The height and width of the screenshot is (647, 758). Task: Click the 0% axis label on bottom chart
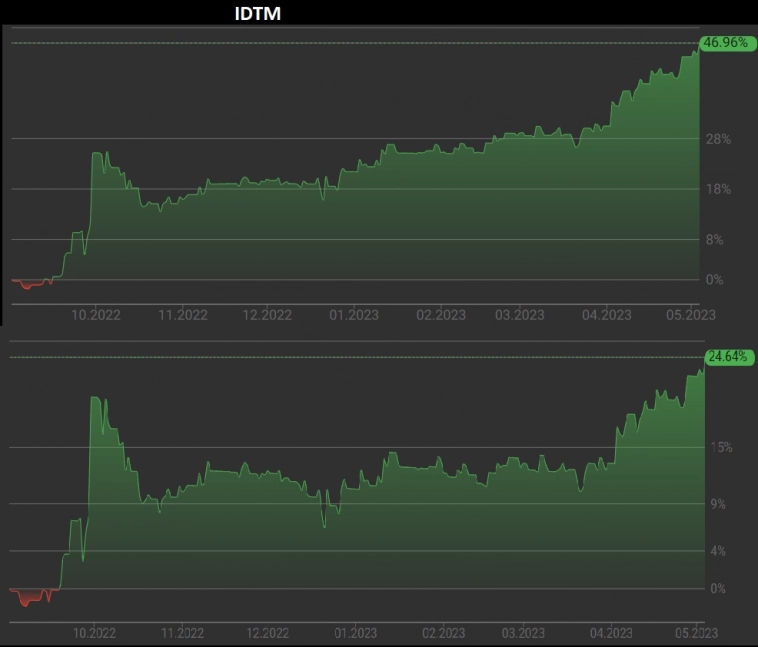(x=718, y=588)
